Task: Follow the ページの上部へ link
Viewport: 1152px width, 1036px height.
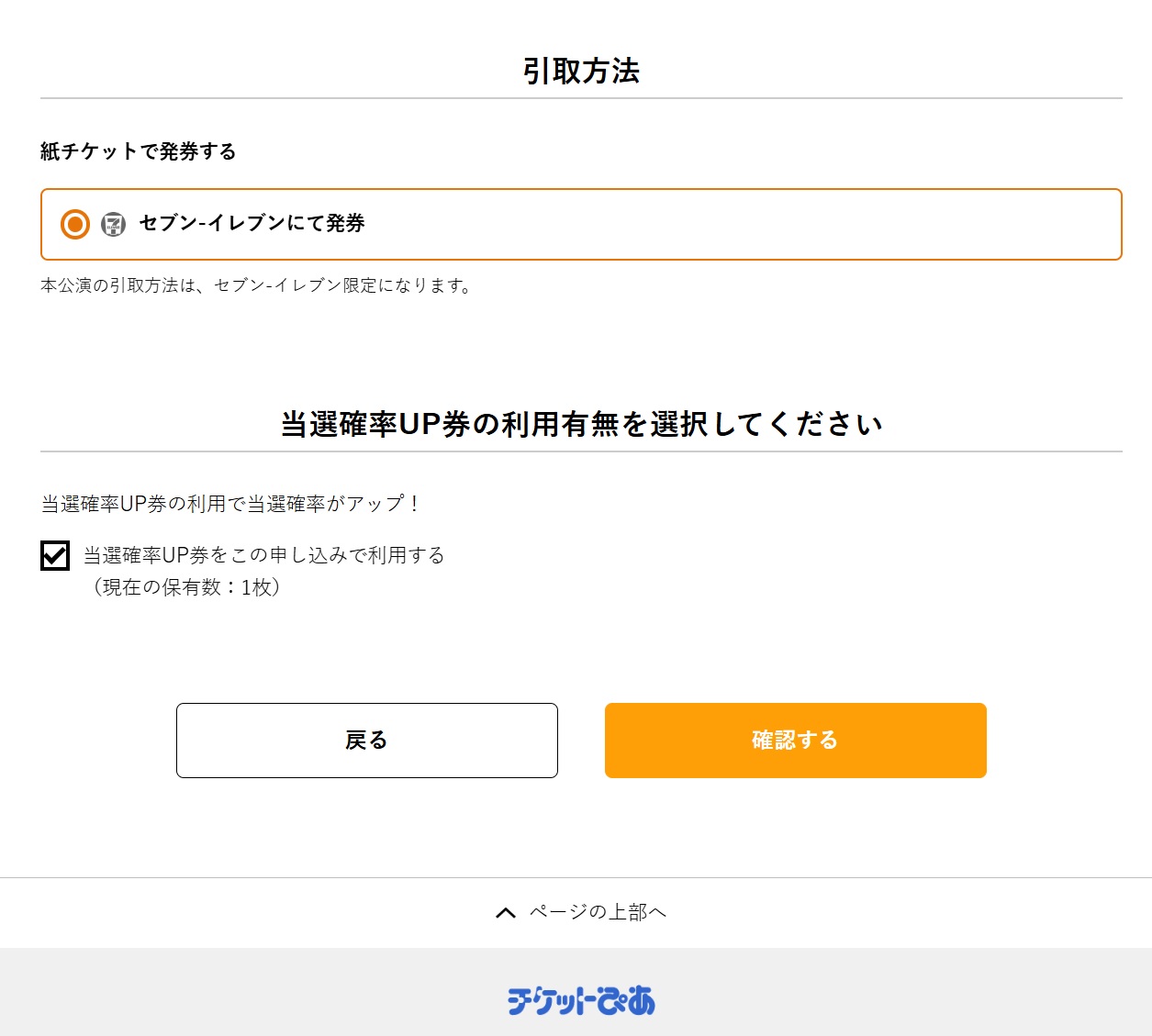Action: 598,912
